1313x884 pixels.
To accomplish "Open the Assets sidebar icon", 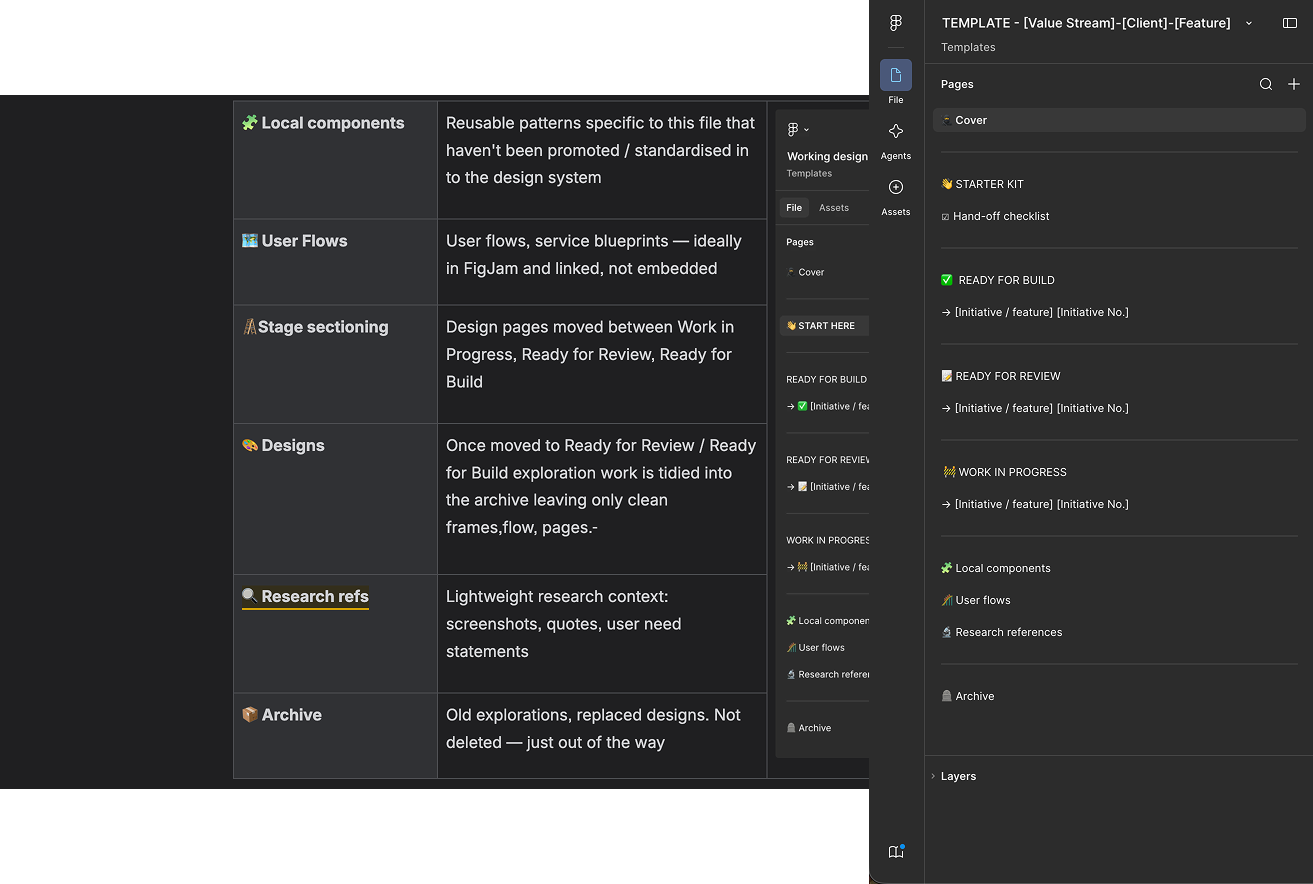I will (x=896, y=187).
